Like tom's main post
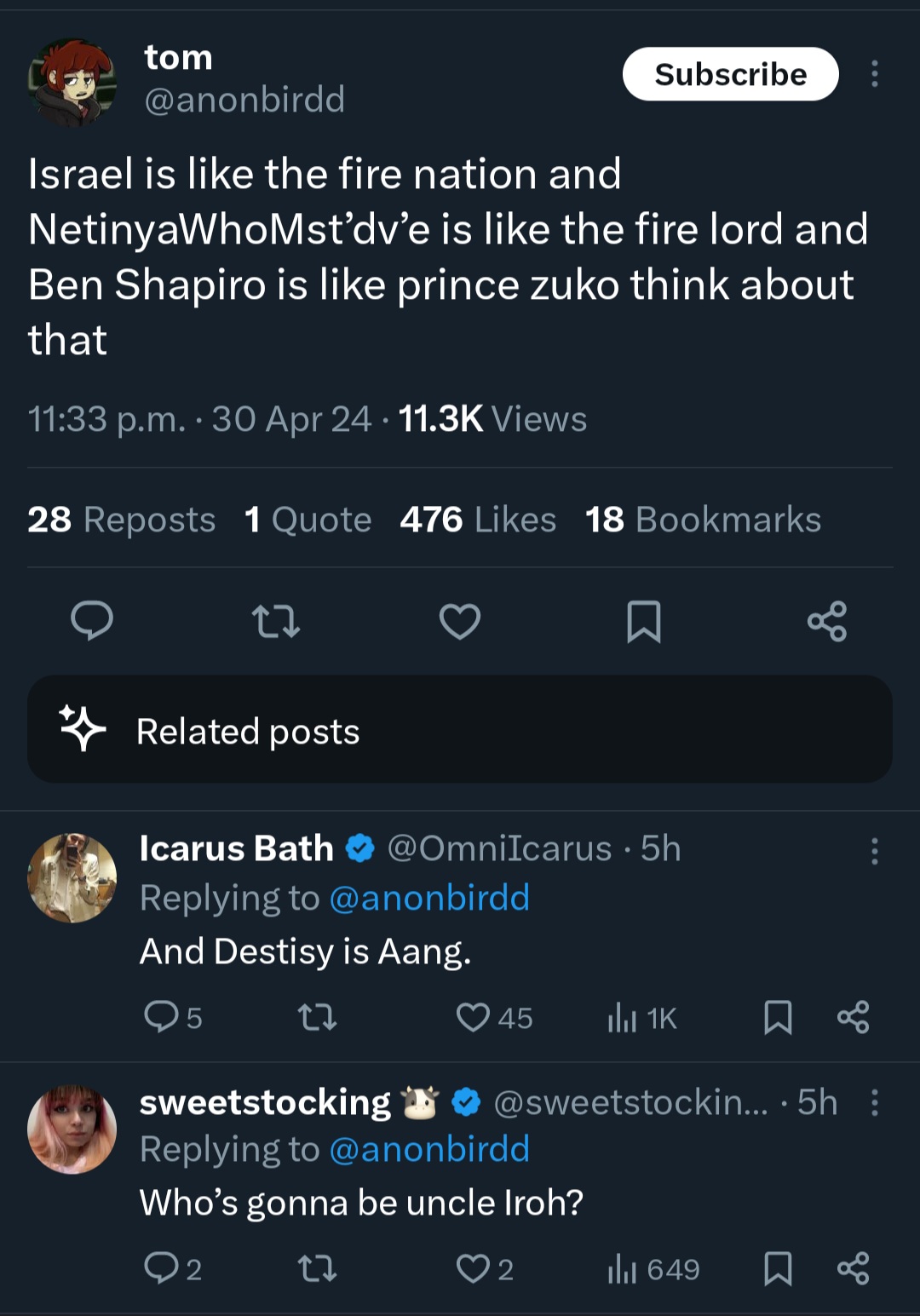Screen dimensions: 920x1316 (460, 621)
